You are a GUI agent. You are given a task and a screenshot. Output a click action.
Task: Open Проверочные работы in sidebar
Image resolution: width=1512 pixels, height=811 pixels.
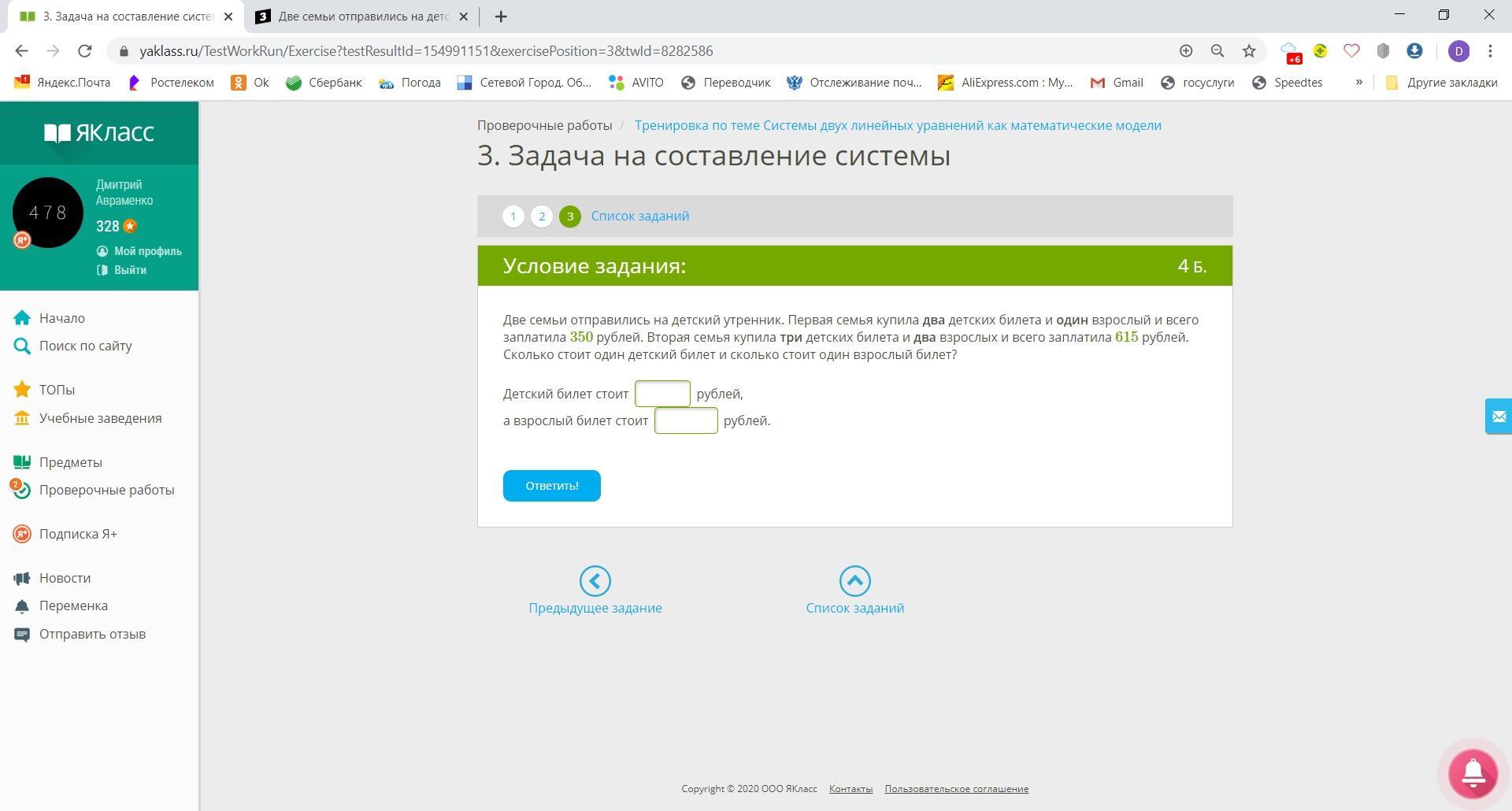[94, 490]
